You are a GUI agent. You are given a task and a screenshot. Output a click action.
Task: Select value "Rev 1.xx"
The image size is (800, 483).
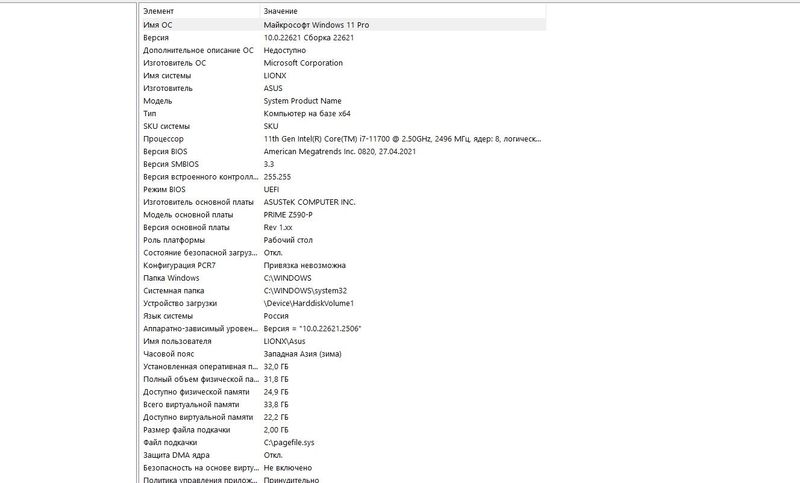(278, 227)
